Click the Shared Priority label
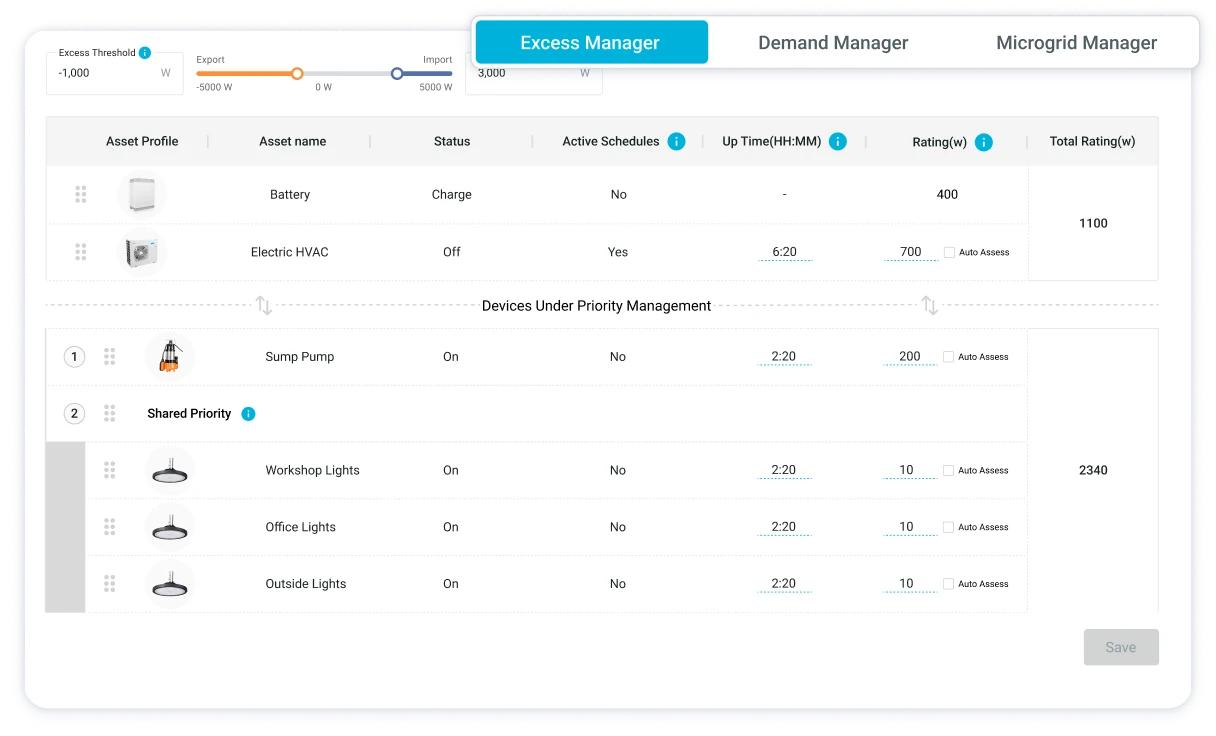The height and width of the screenshot is (736, 1216). 189,414
